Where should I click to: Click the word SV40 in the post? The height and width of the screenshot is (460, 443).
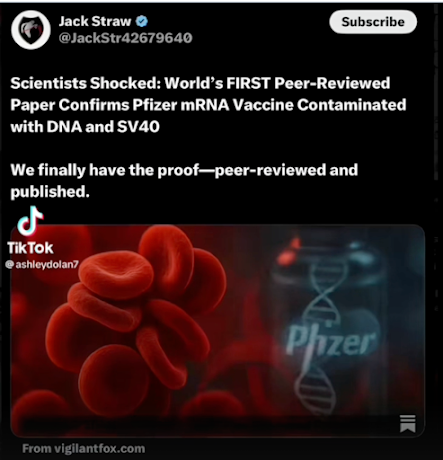coord(138,127)
